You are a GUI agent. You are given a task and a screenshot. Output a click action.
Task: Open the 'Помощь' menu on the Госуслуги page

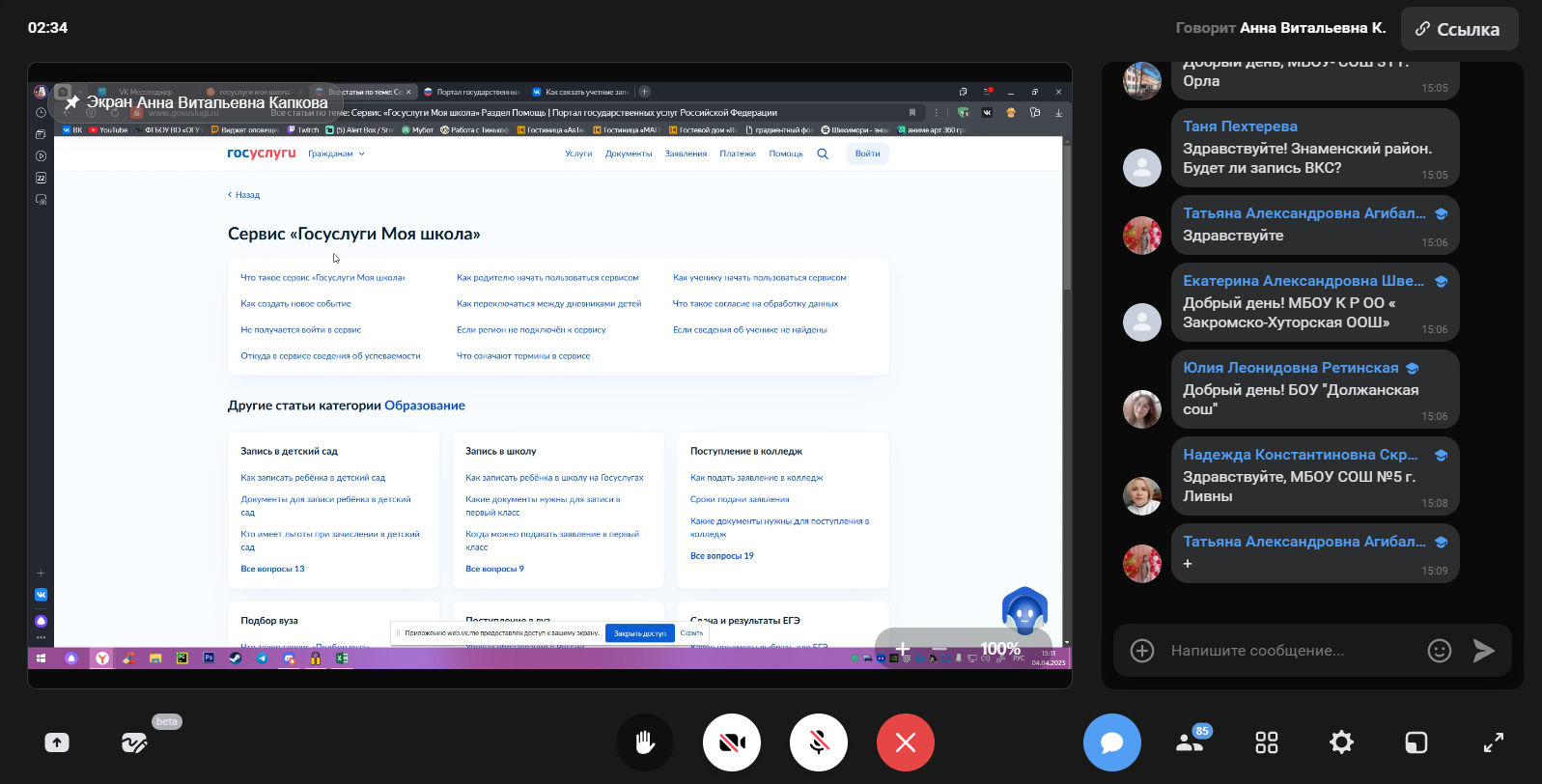pos(785,154)
